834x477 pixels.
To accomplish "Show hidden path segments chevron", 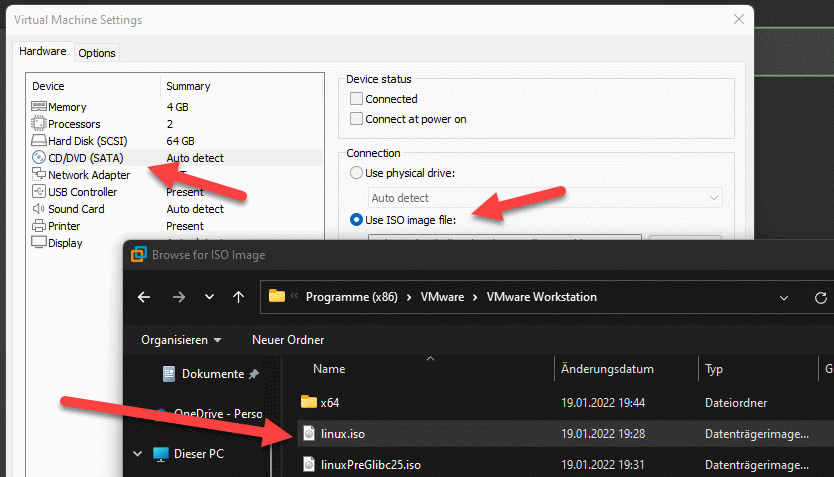I will coord(294,296).
